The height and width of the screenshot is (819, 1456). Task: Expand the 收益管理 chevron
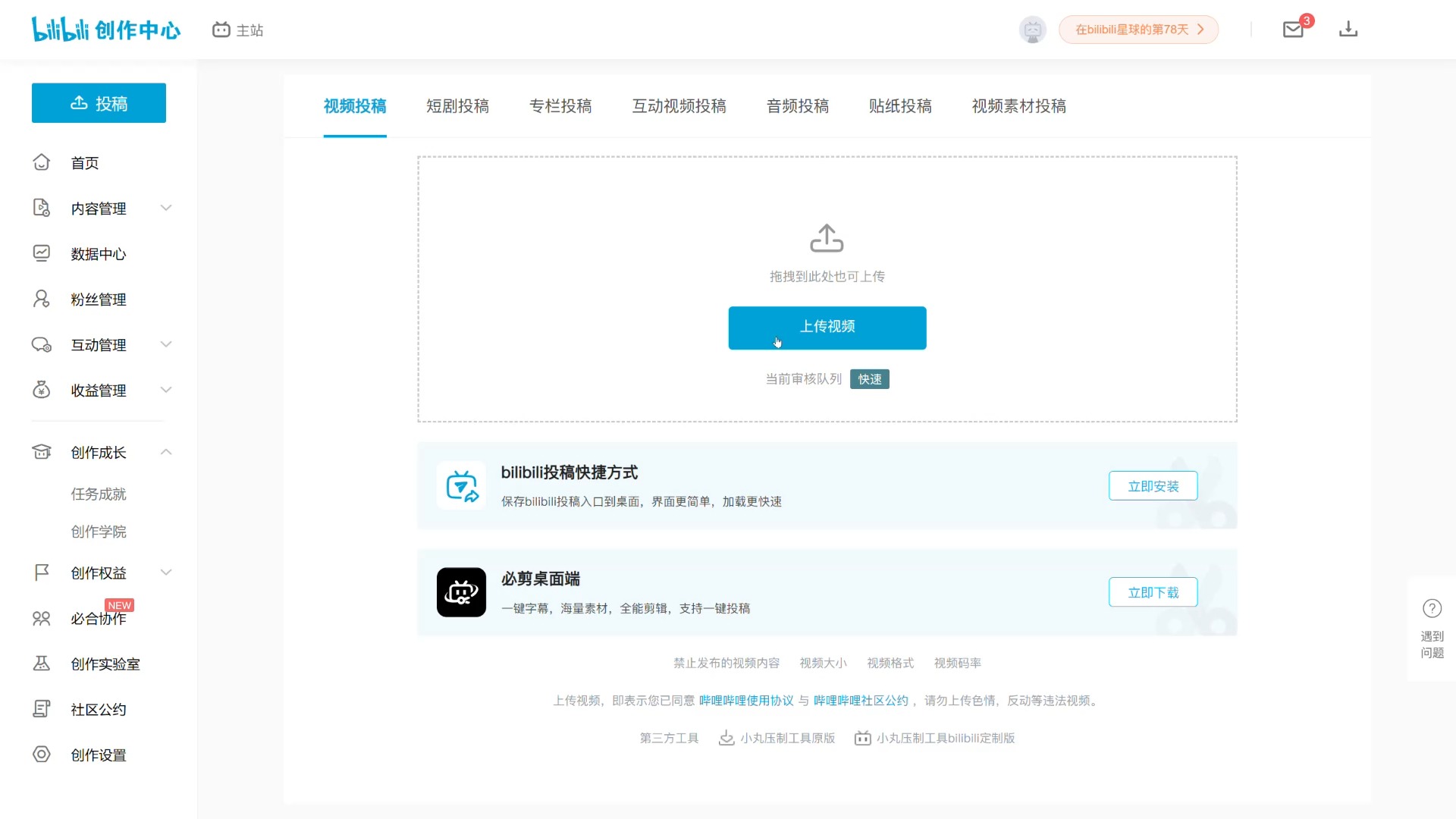[x=166, y=390]
